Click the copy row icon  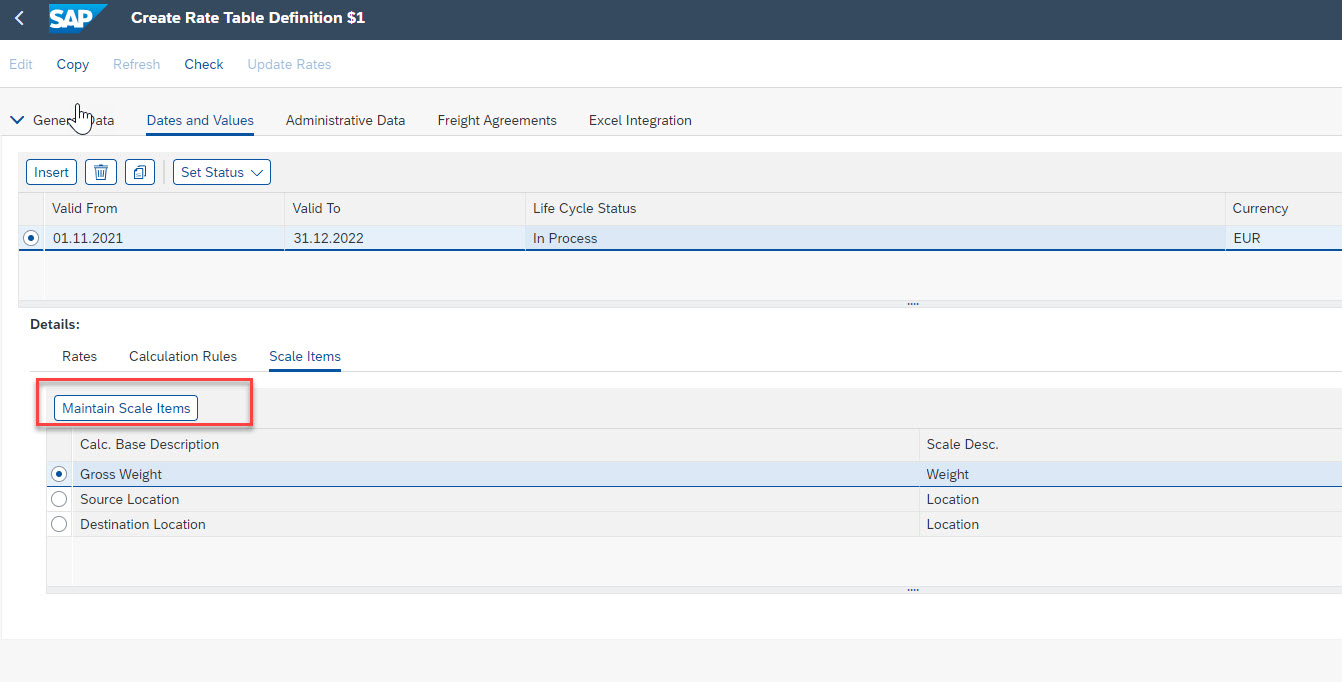140,172
